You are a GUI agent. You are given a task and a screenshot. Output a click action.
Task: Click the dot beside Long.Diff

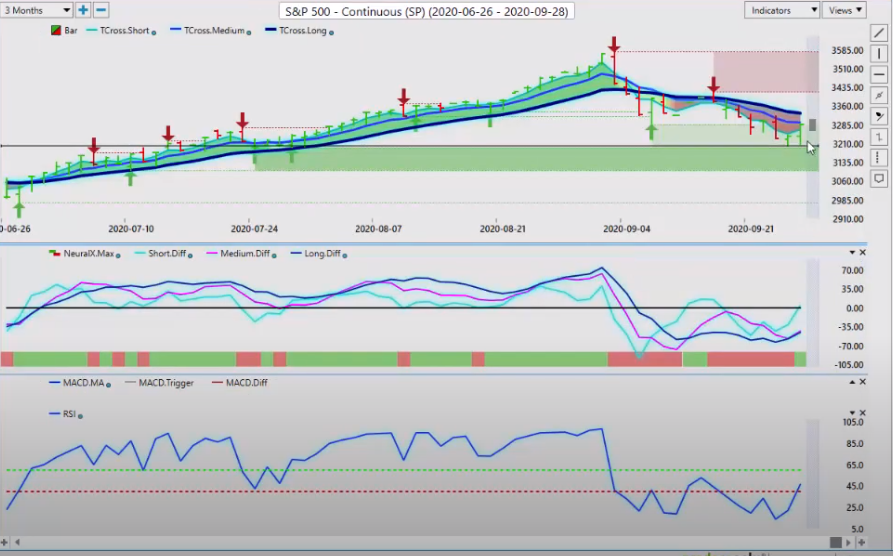tap(345, 255)
